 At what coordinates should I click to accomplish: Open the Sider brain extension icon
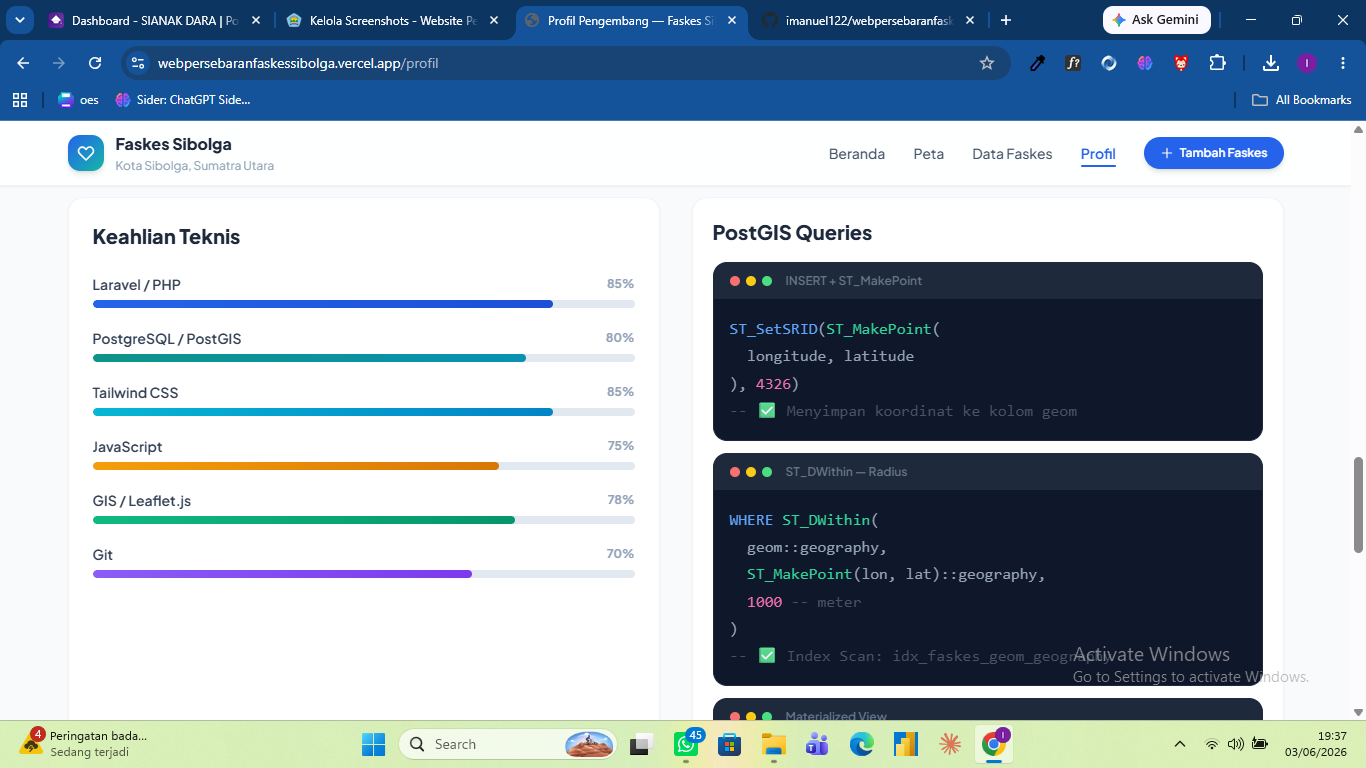tap(1145, 63)
